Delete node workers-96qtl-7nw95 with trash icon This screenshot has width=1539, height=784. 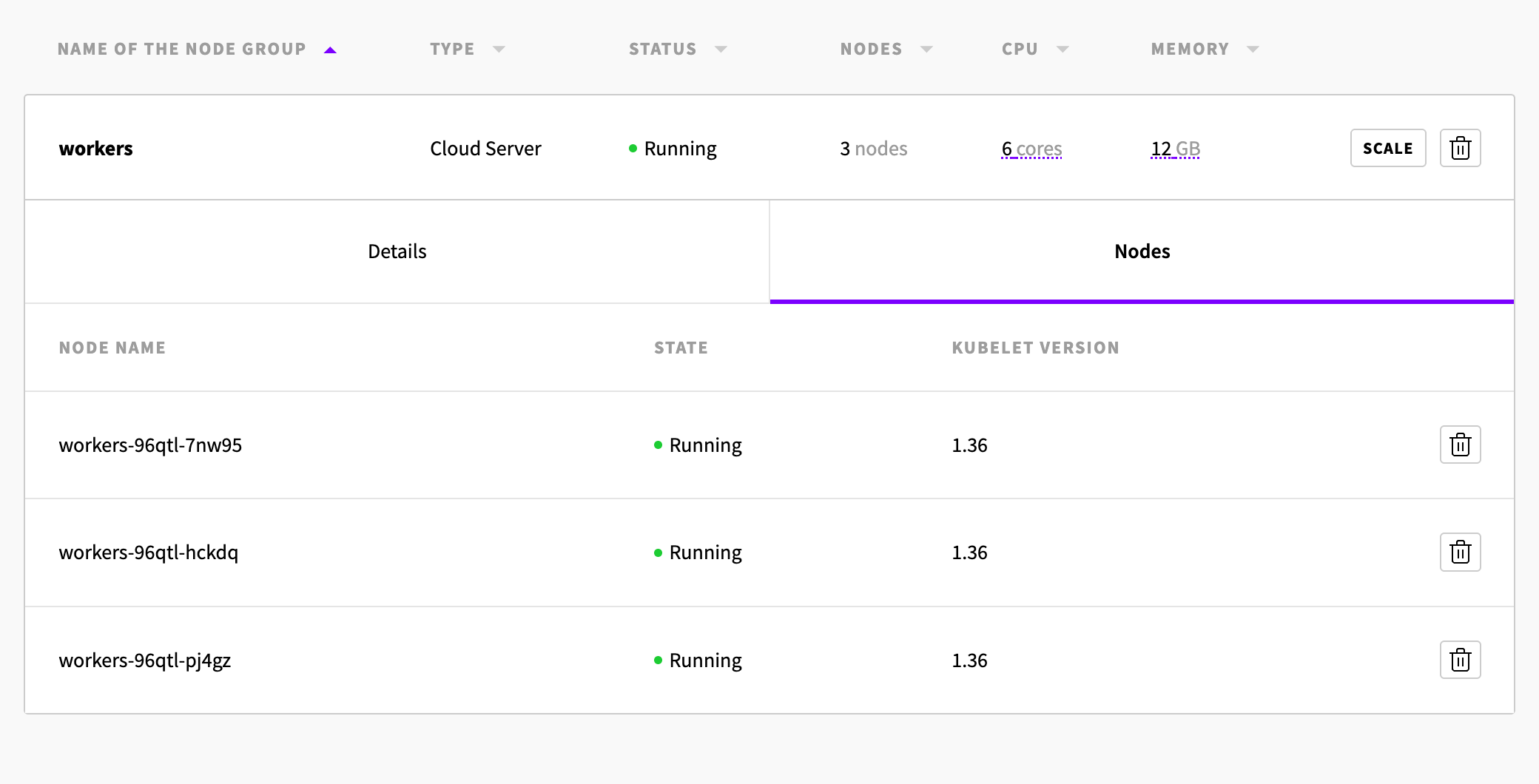(1460, 445)
